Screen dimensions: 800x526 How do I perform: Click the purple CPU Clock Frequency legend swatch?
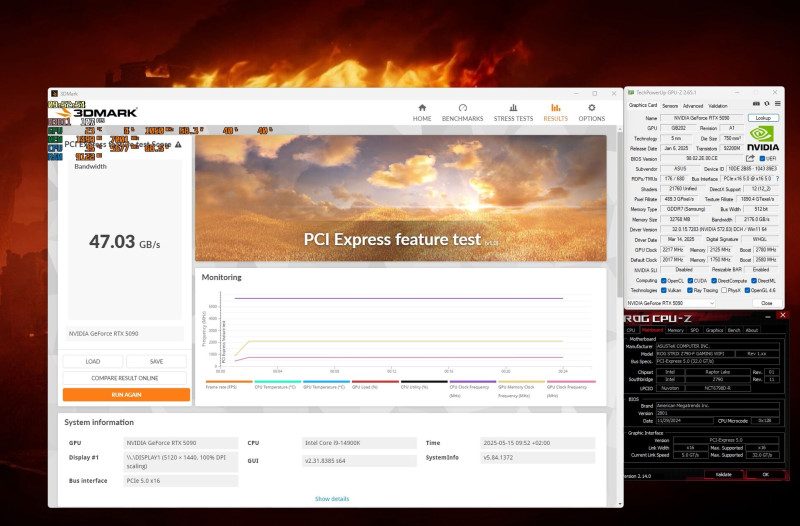click(x=472, y=382)
